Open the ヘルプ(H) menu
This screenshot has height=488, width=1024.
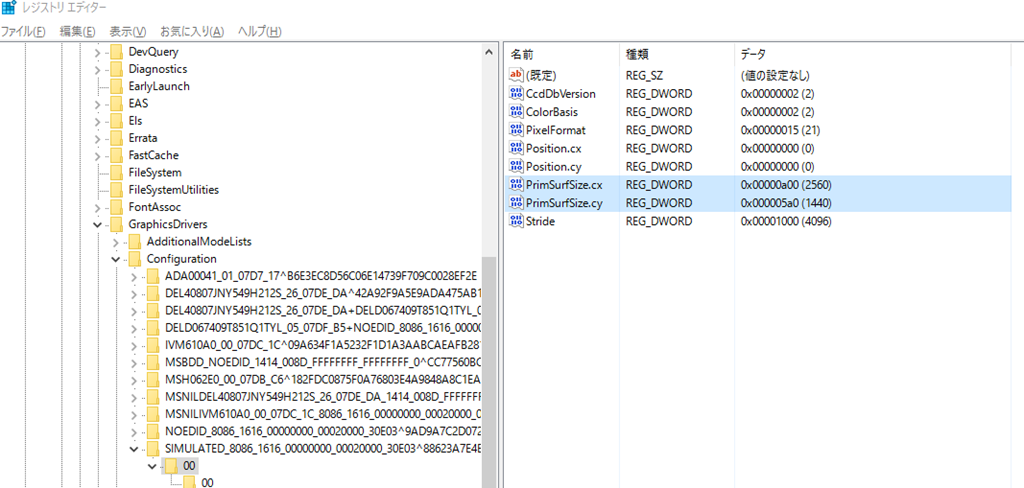(259, 31)
